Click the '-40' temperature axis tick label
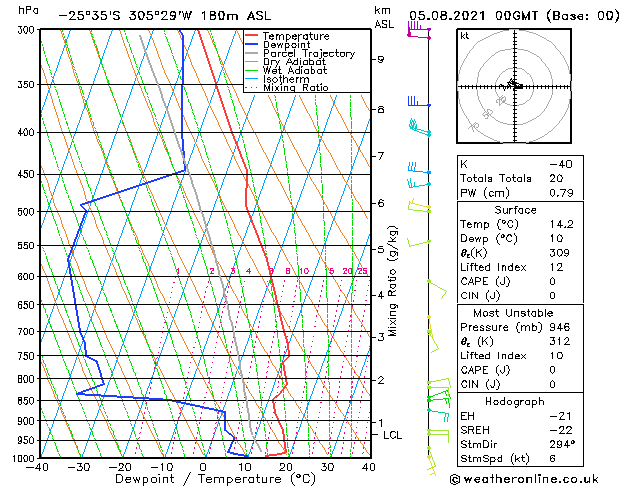Viewport: 629px width, 486px height. tap(37, 467)
